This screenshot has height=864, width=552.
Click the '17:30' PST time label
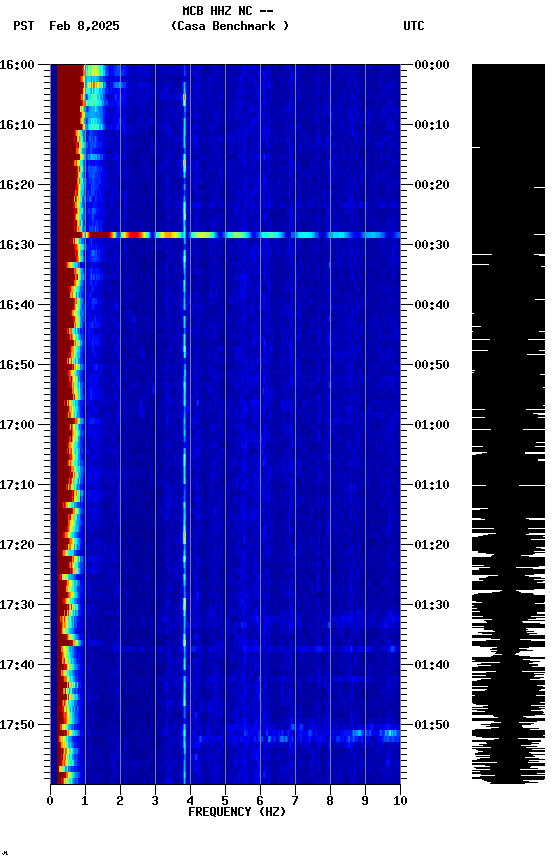tap(17, 606)
